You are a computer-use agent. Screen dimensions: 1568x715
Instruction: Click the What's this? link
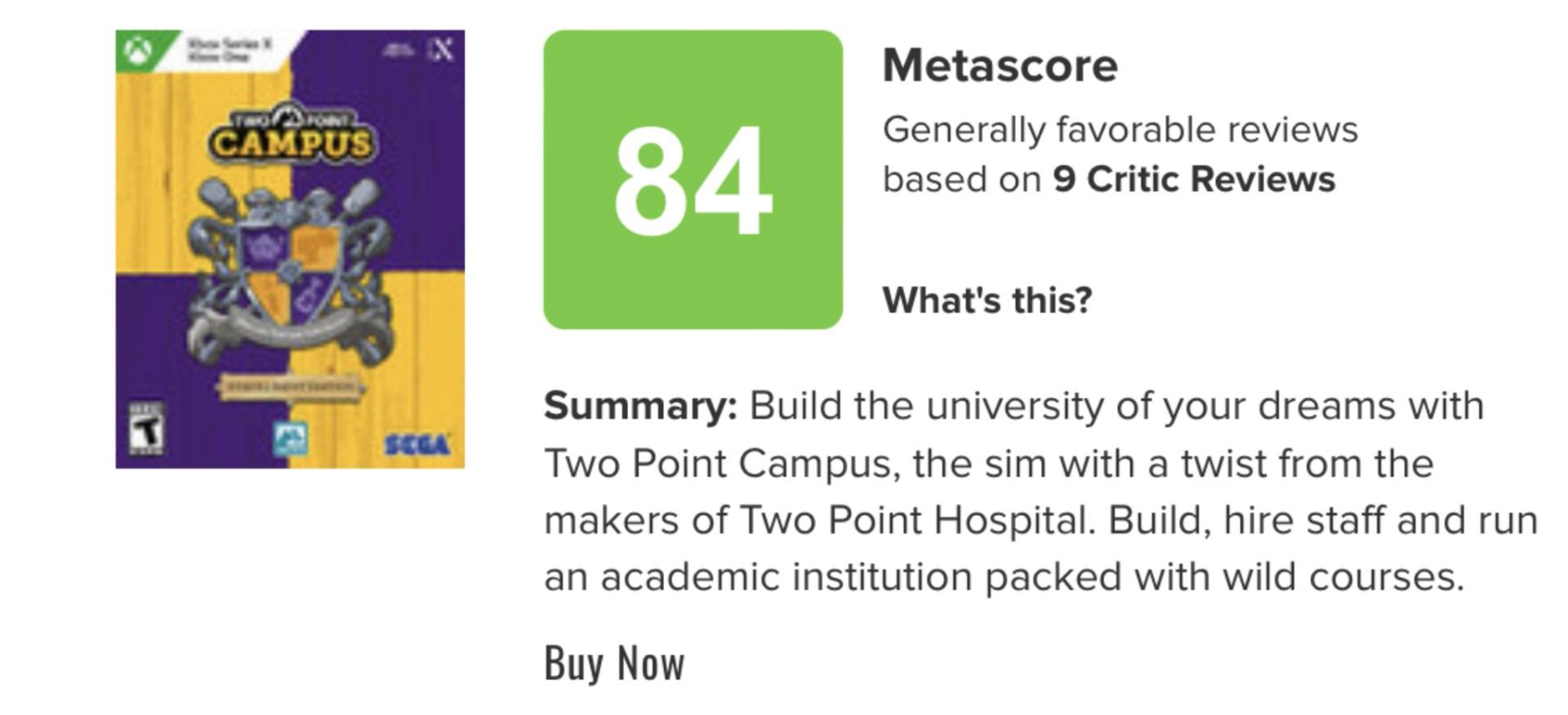[x=987, y=300]
